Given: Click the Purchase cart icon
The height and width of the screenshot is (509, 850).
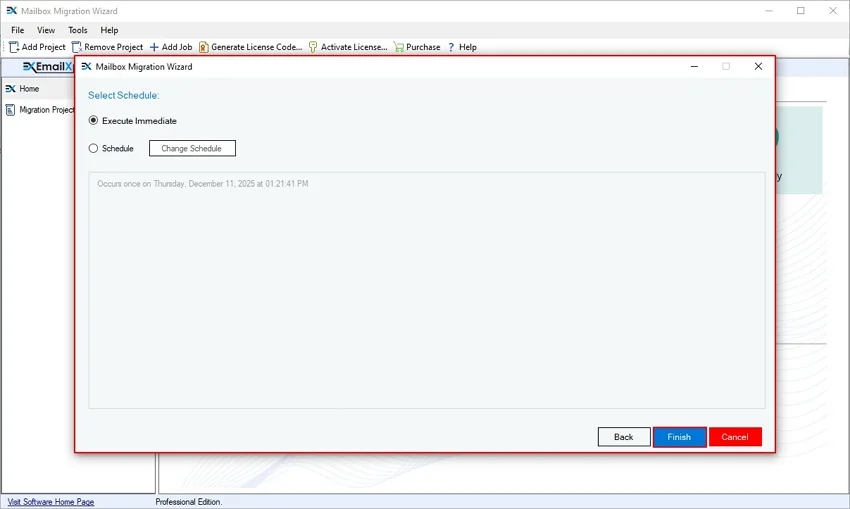Looking at the screenshot, I should click(398, 47).
